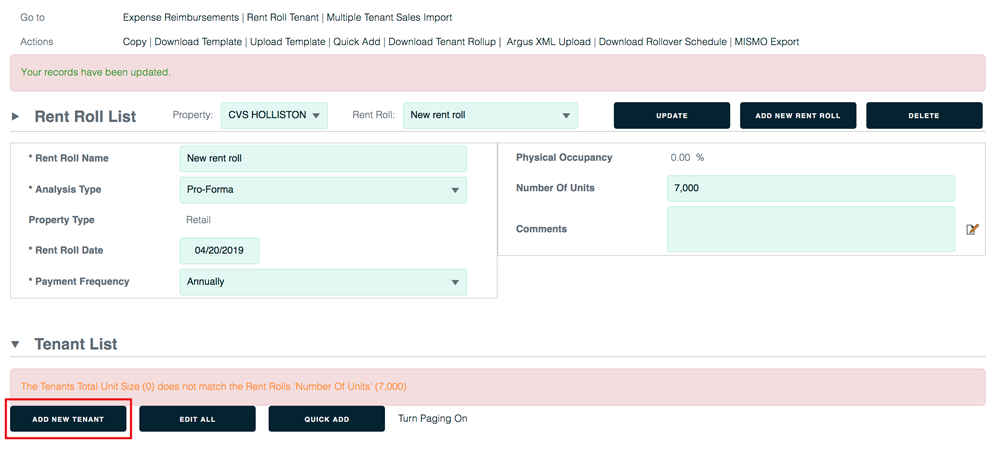Collapse the Tenant List section triangle

[x=15, y=344]
